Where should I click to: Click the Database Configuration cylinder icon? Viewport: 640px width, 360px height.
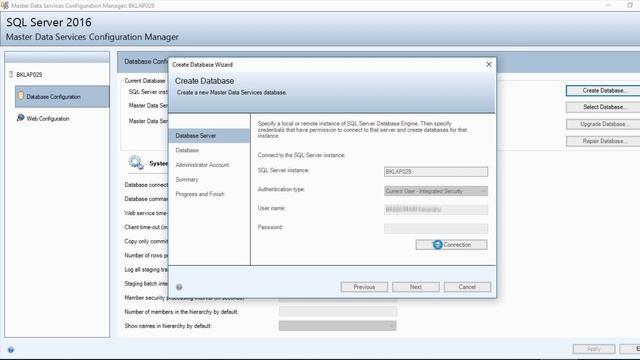point(21,96)
